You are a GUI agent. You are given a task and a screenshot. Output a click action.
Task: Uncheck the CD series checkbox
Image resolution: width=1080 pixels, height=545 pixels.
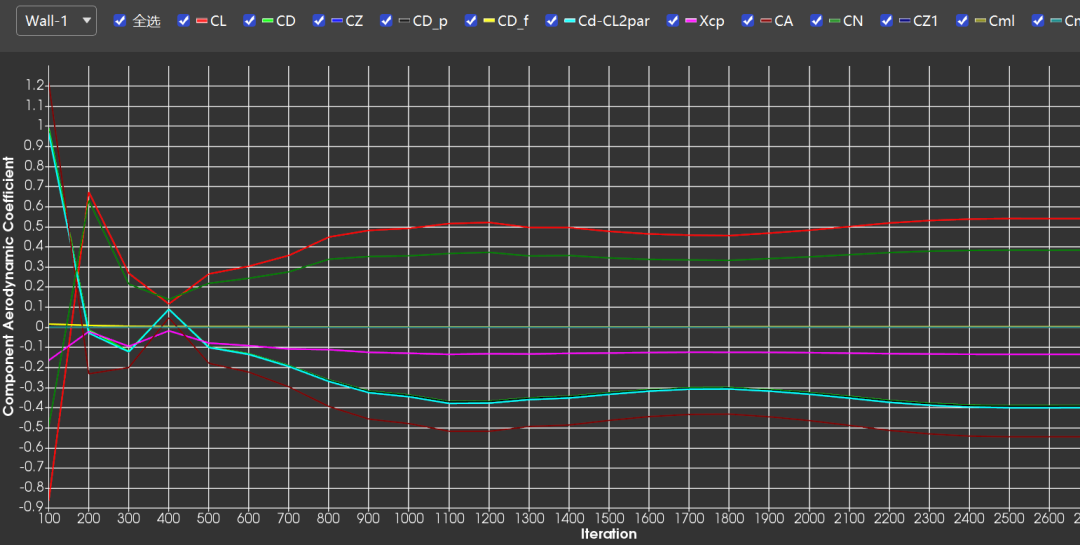249,21
